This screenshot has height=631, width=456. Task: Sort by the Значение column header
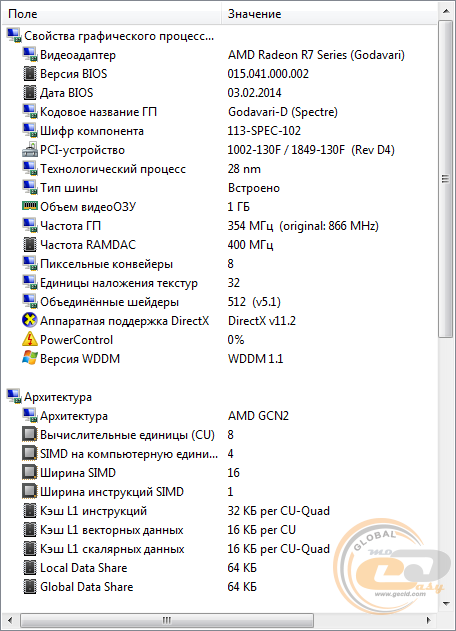point(329,14)
